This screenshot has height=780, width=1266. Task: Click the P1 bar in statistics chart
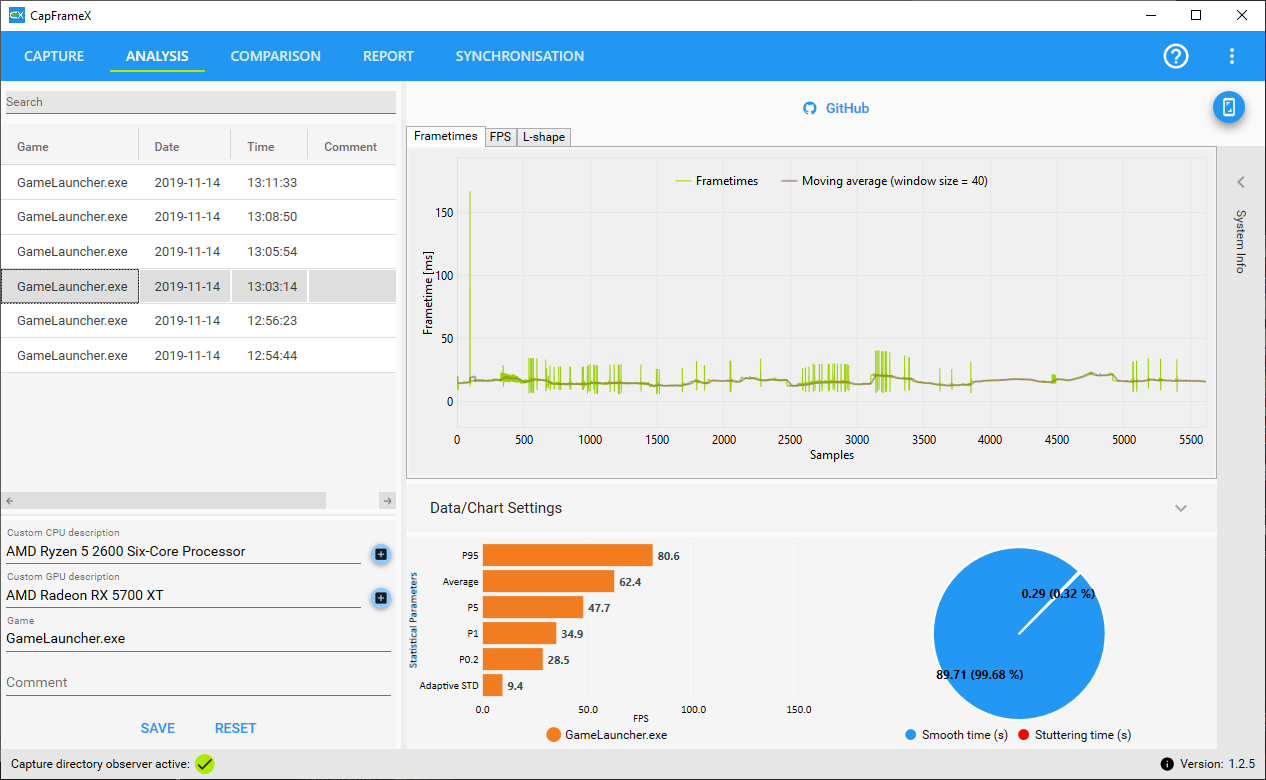click(x=520, y=633)
